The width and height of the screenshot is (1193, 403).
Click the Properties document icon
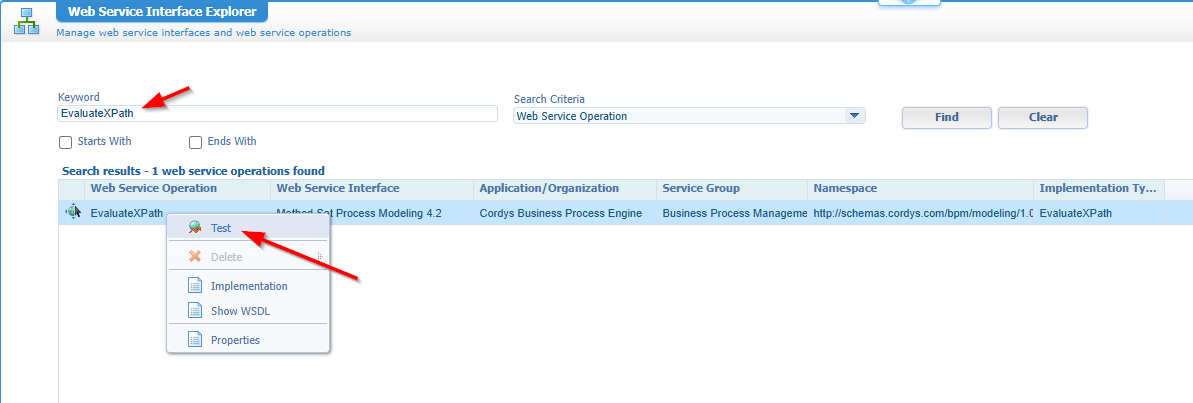pyautogui.click(x=194, y=340)
